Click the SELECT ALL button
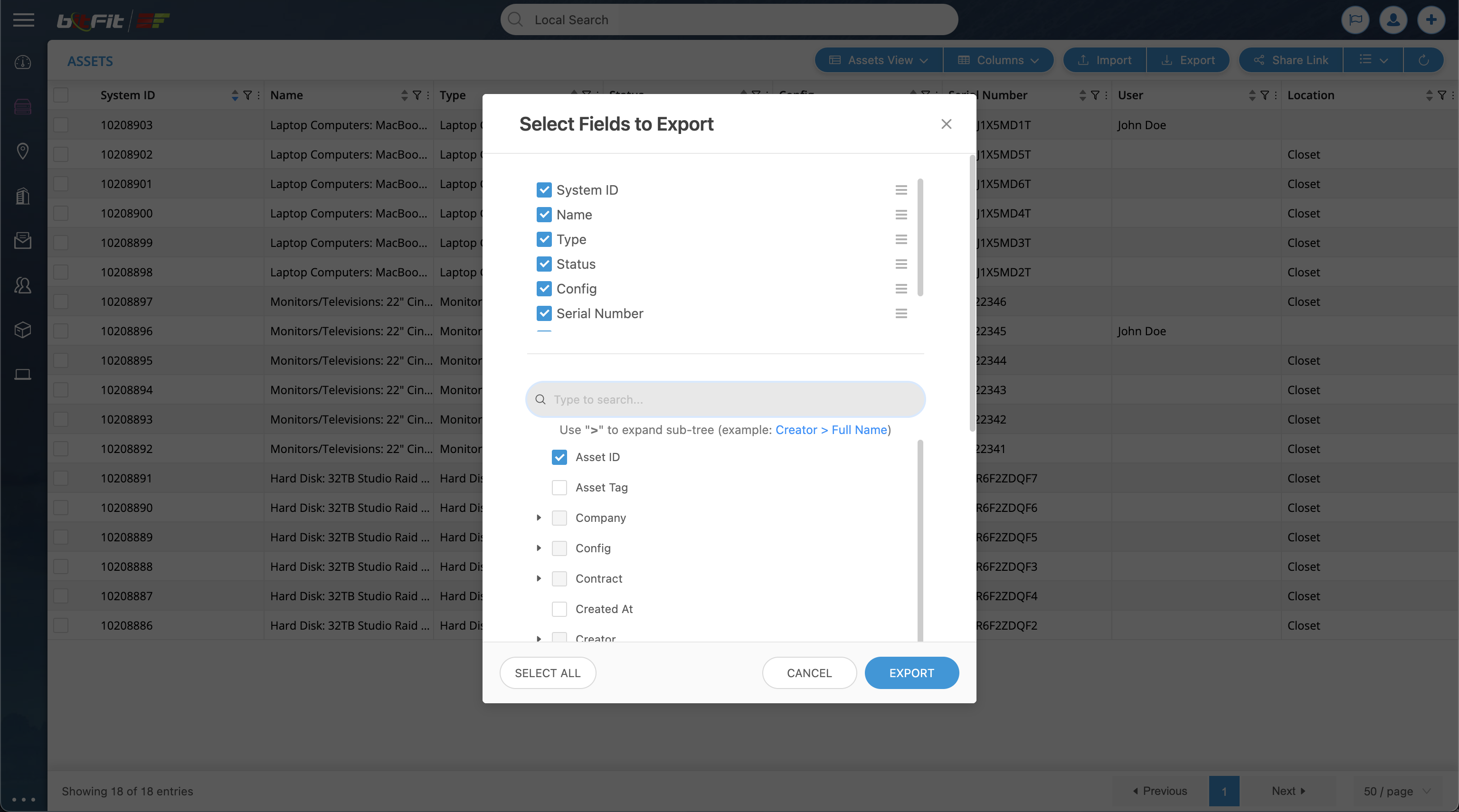 548,673
